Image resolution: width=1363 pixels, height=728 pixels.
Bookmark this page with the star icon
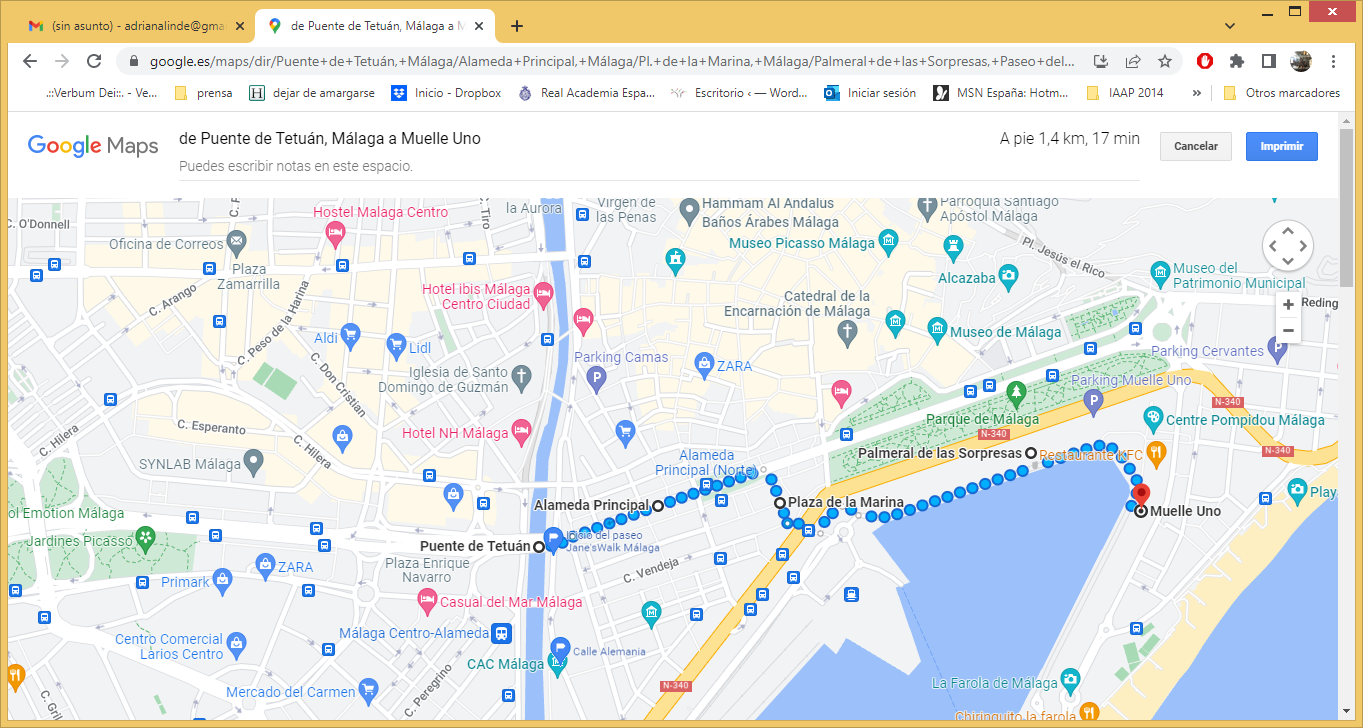pyautogui.click(x=1165, y=61)
